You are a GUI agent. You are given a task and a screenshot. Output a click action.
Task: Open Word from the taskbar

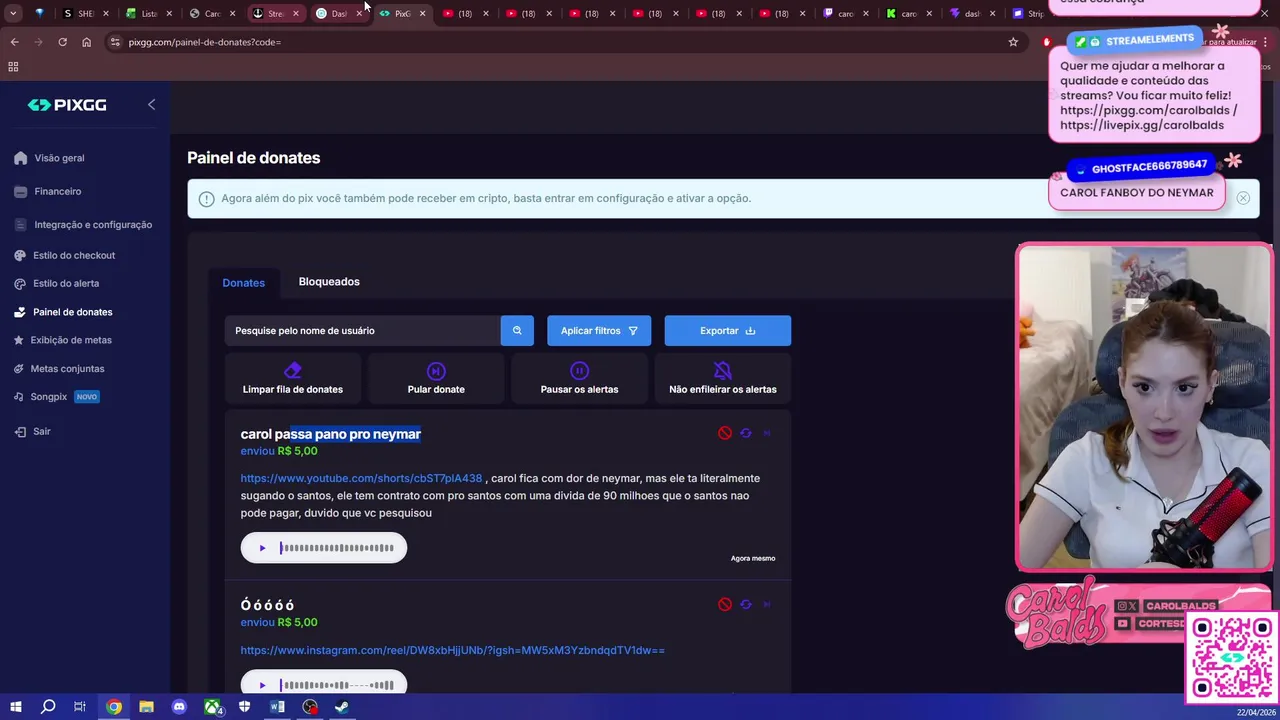pyautogui.click(x=277, y=707)
